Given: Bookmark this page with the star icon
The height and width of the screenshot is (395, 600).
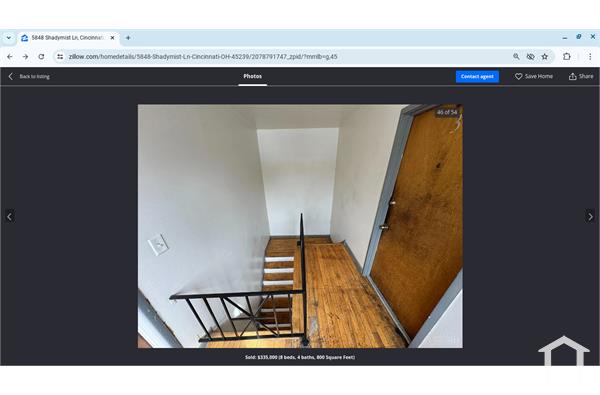Looking at the screenshot, I should pyautogui.click(x=545, y=57).
